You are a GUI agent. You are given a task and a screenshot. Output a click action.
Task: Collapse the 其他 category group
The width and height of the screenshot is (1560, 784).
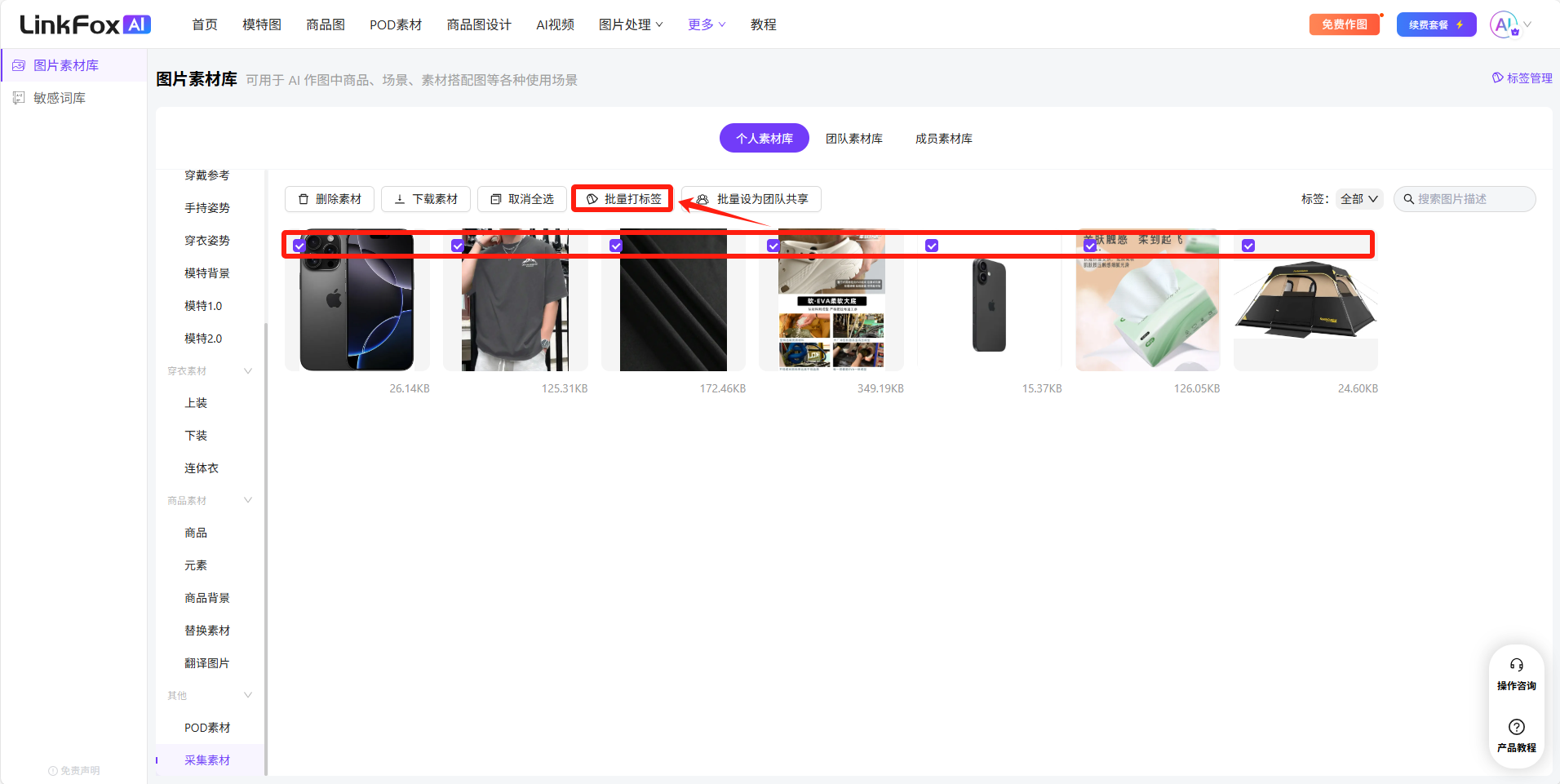(248, 695)
